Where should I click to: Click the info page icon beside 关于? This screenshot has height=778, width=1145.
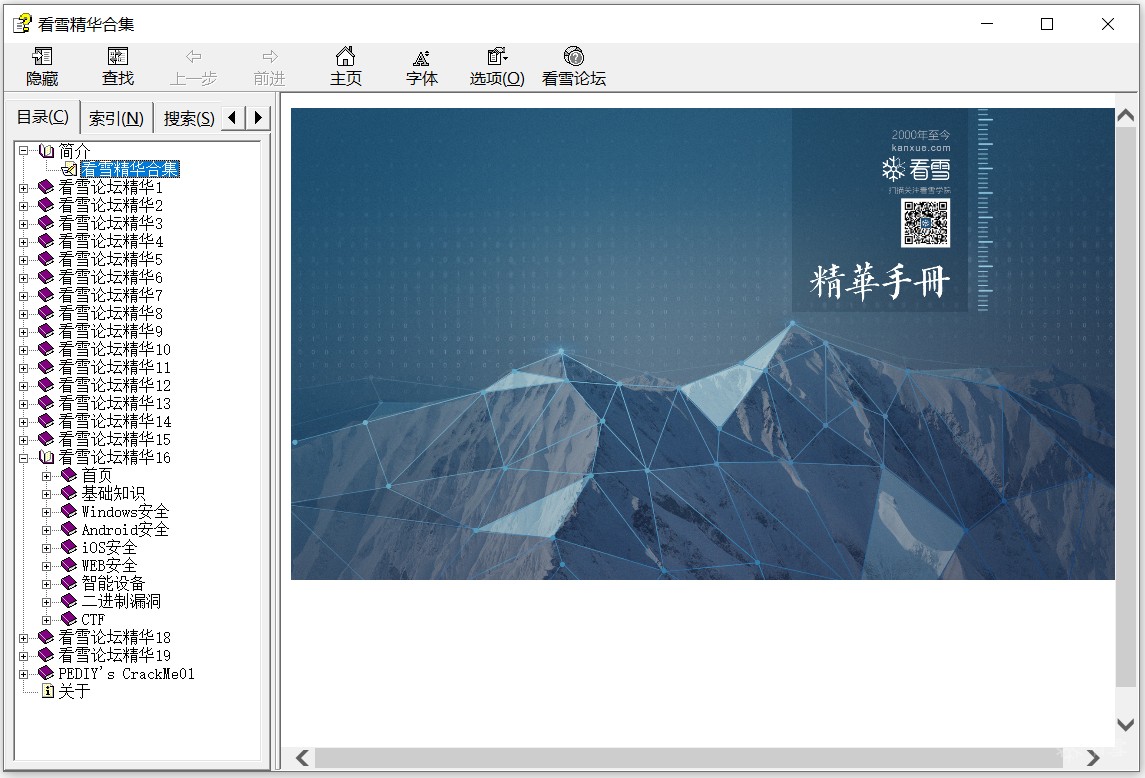(48, 691)
